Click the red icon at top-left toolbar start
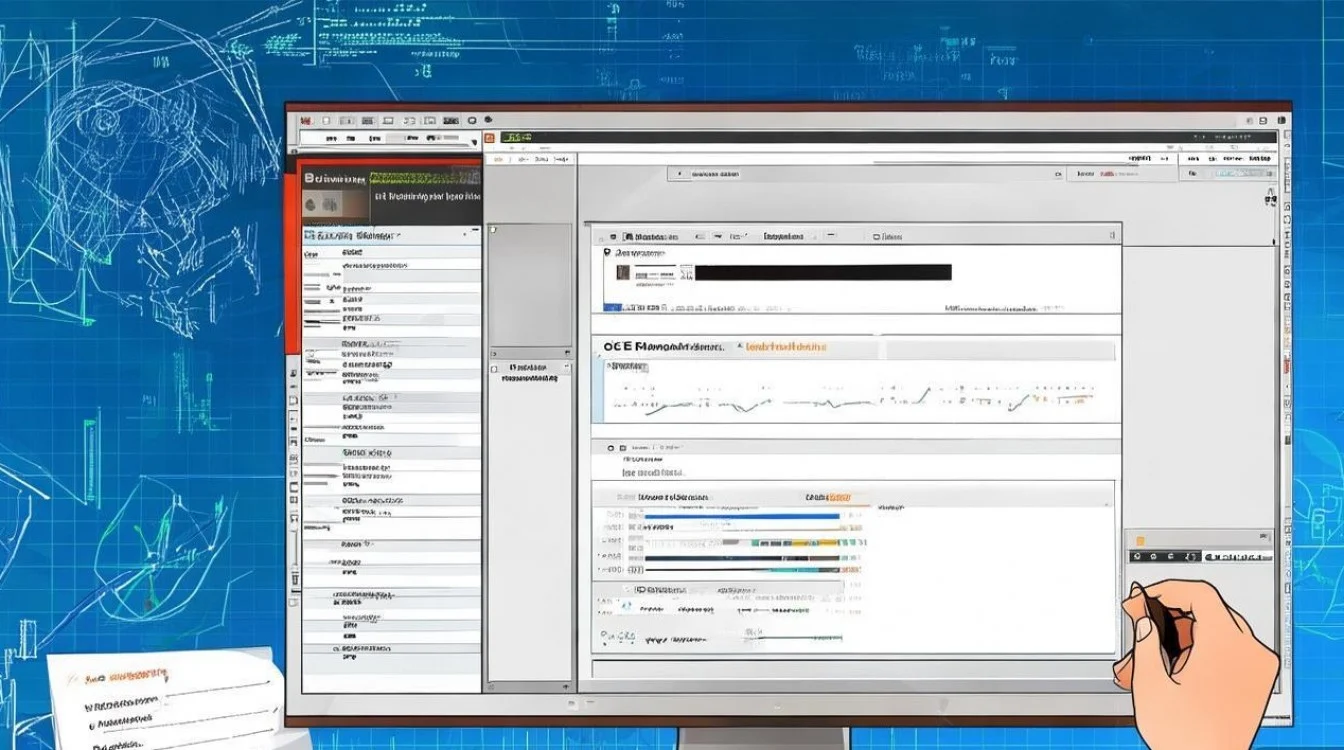 pos(306,120)
